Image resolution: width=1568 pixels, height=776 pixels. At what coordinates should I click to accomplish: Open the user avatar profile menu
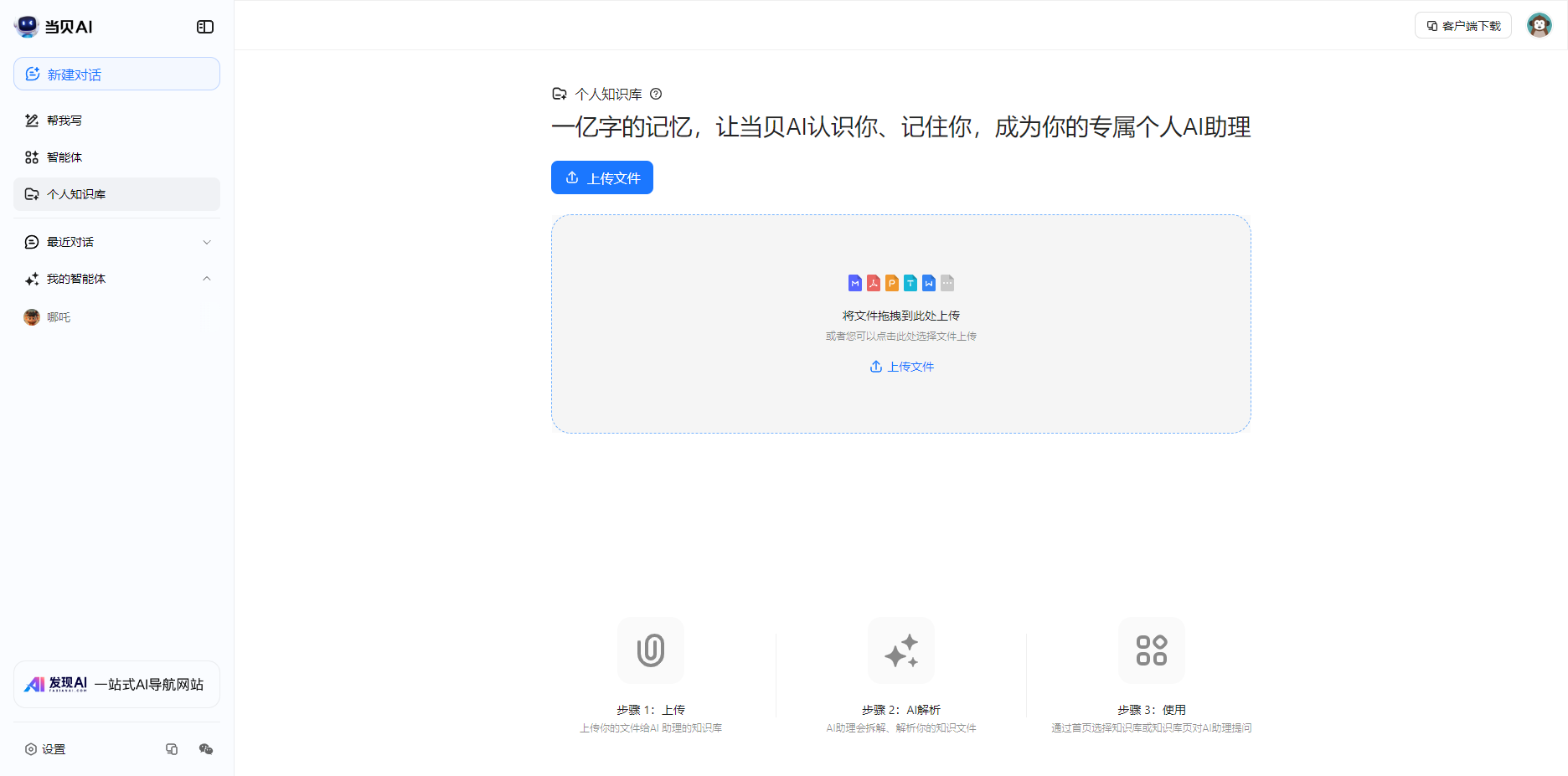(x=1539, y=26)
